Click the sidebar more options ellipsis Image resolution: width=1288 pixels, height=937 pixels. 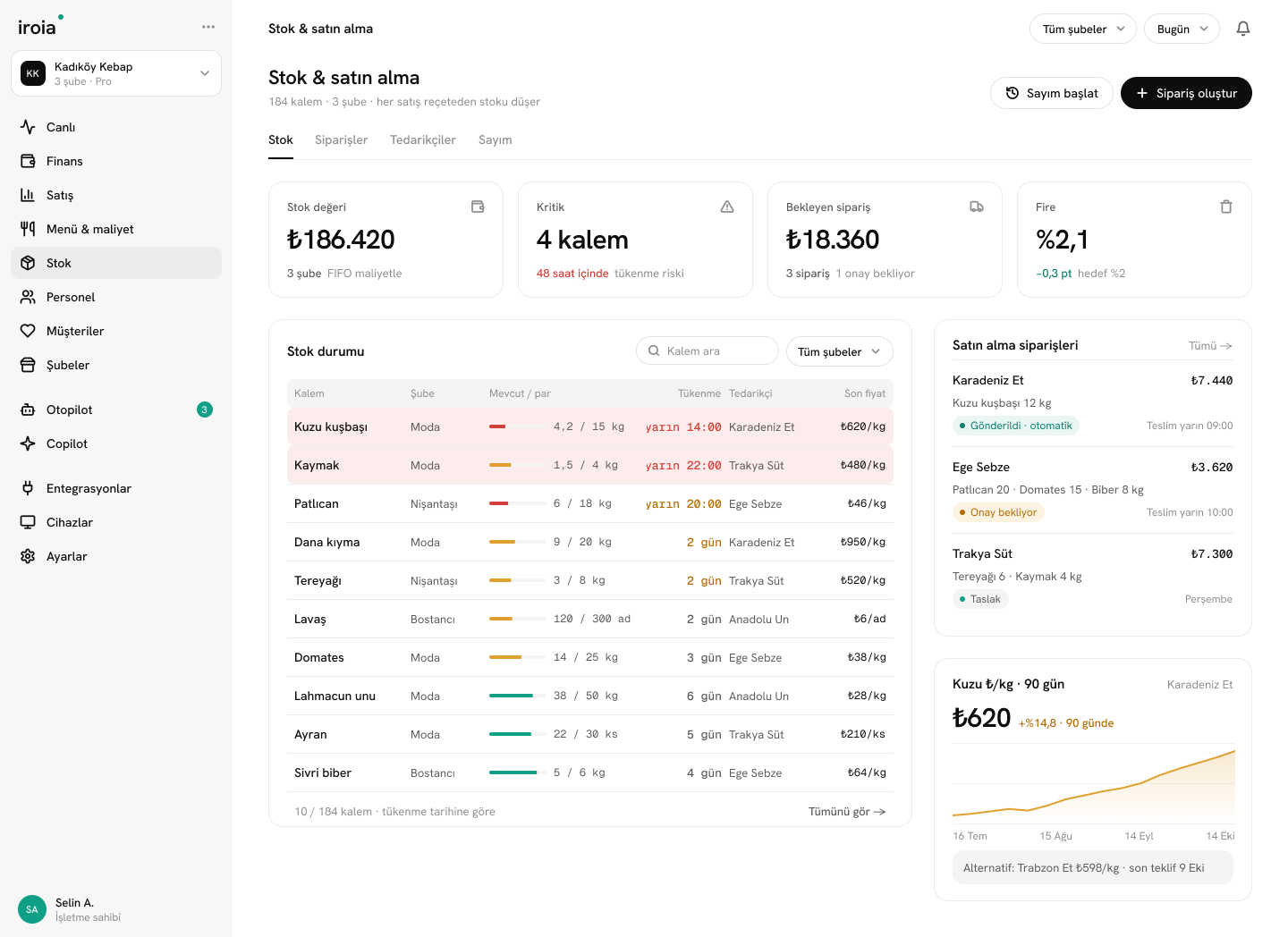208,27
